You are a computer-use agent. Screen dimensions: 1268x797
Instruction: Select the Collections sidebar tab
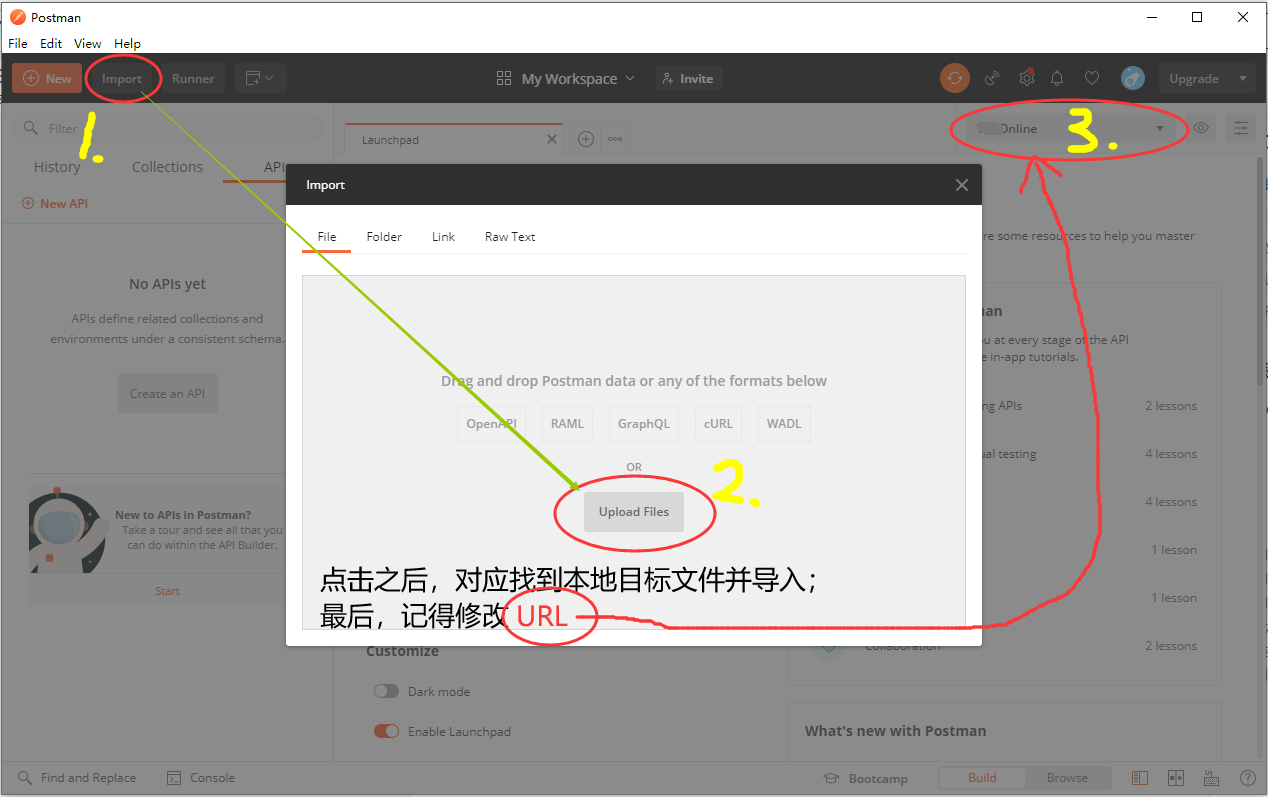coord(166,167)
